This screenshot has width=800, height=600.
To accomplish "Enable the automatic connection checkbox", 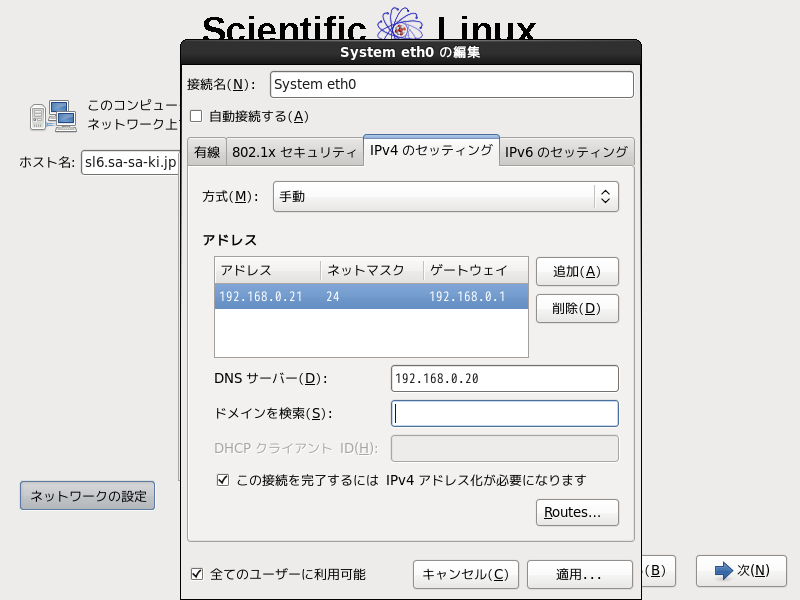I will pyautogui.click(x=196, y=116).
